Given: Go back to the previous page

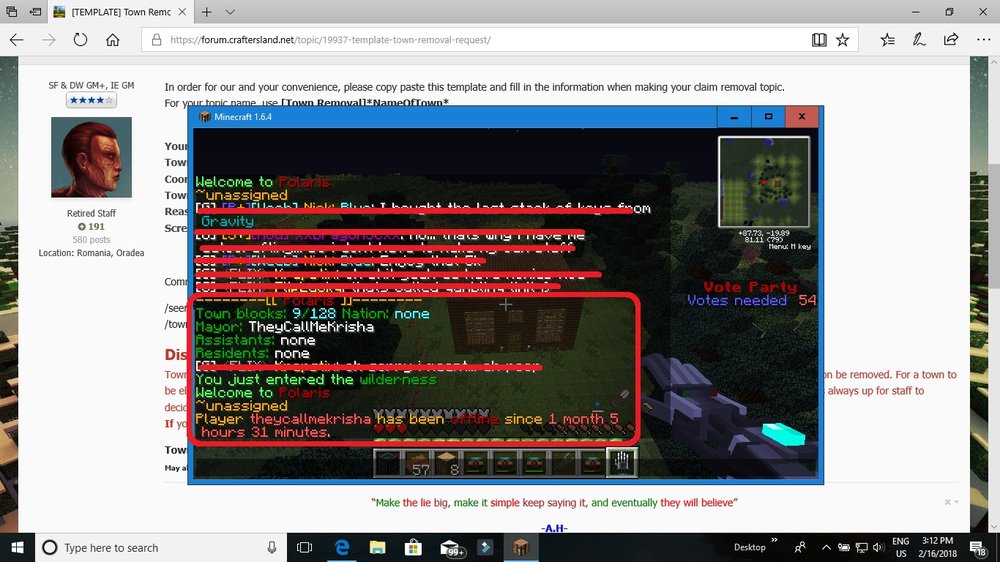Looking at the screenshot, I should click(x=18, y=40).
